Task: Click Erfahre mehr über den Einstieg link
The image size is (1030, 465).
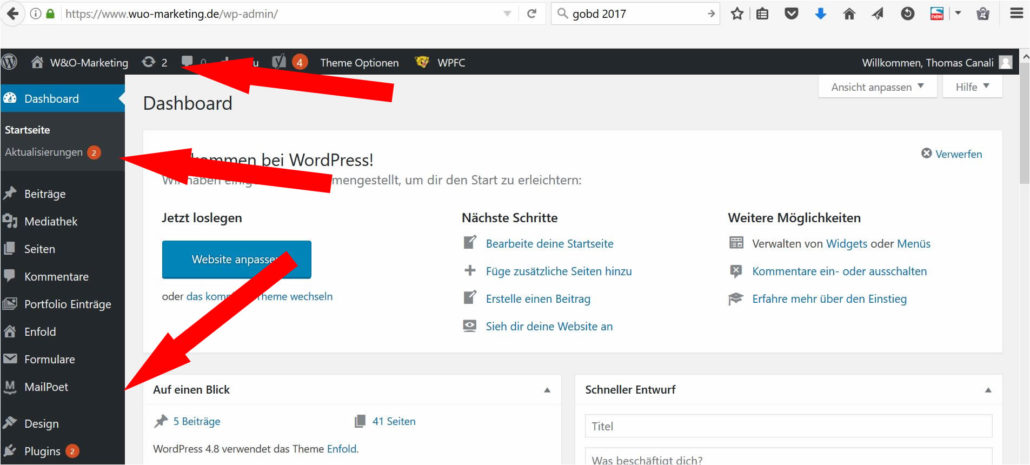Action: [x=830, y=299]
